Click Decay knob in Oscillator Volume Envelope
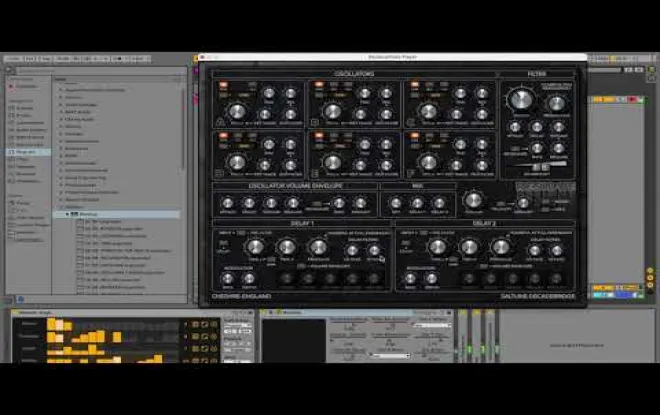 click(x=249, y=203)
